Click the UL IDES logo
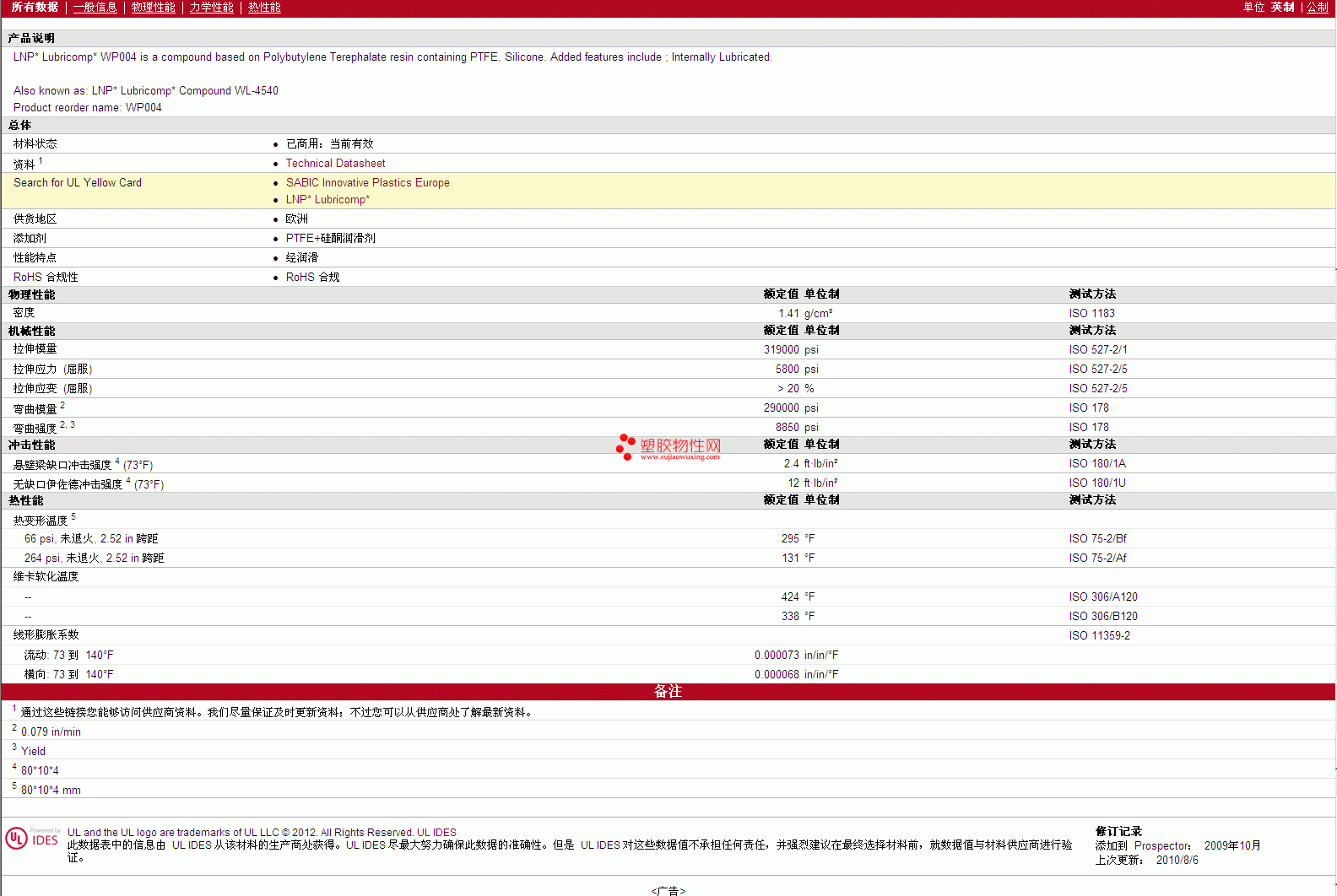Image resolution: width=1337 pixels, height=896 pixels. point(33,839)
